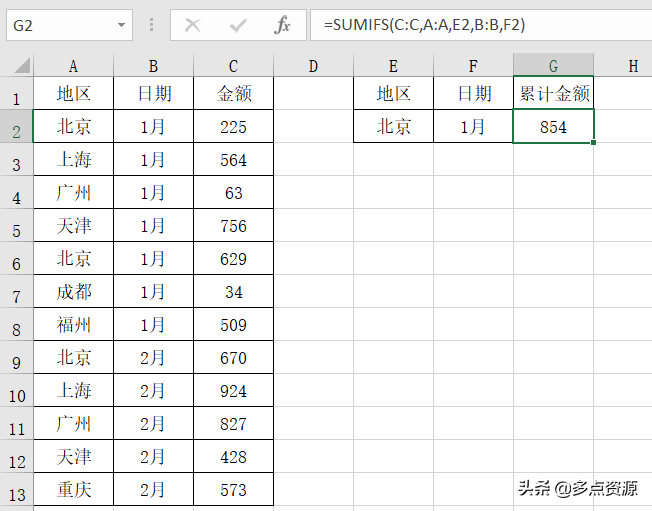Select row 5 header
The width and height of the screenshot is (652, 511).
[x=16, y=225]
